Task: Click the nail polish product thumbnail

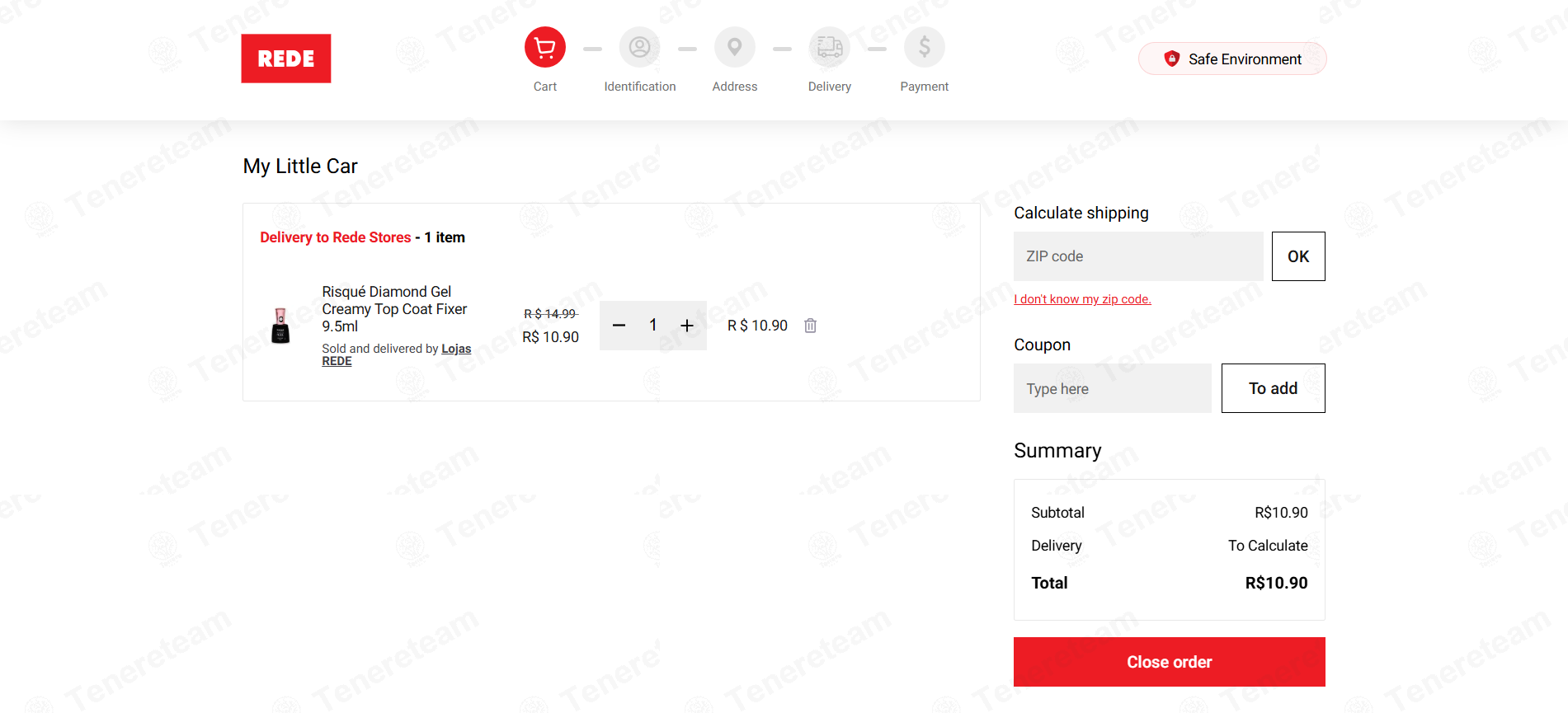Action: [280, 326]
